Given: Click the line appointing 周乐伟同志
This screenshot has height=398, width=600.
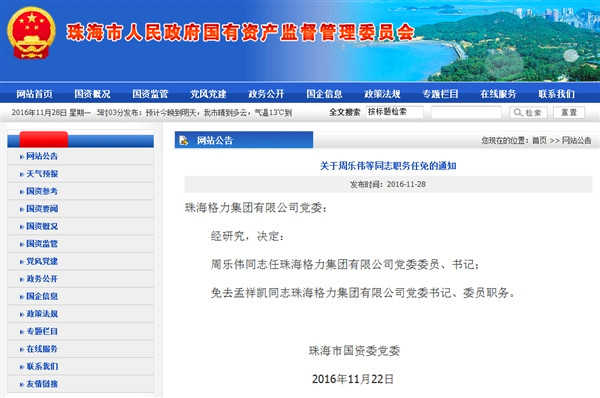Looking at the screenshot, I should (x=345, y=264).
